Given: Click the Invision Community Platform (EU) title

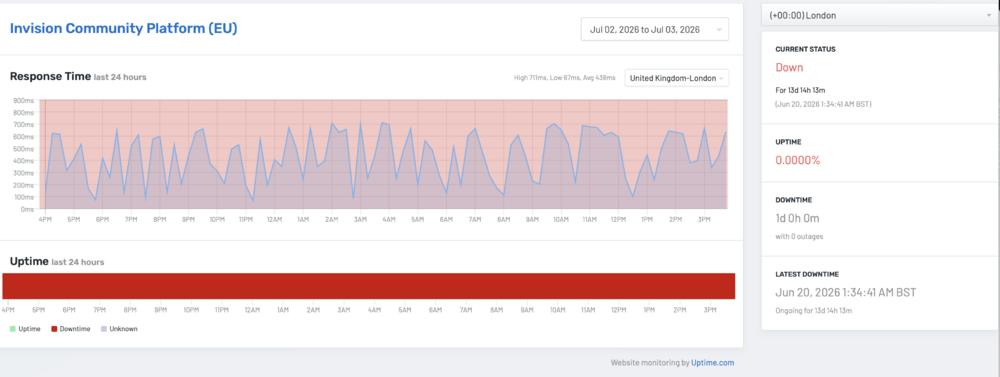Looking at the screenshot, I should (x=124, y=29).
